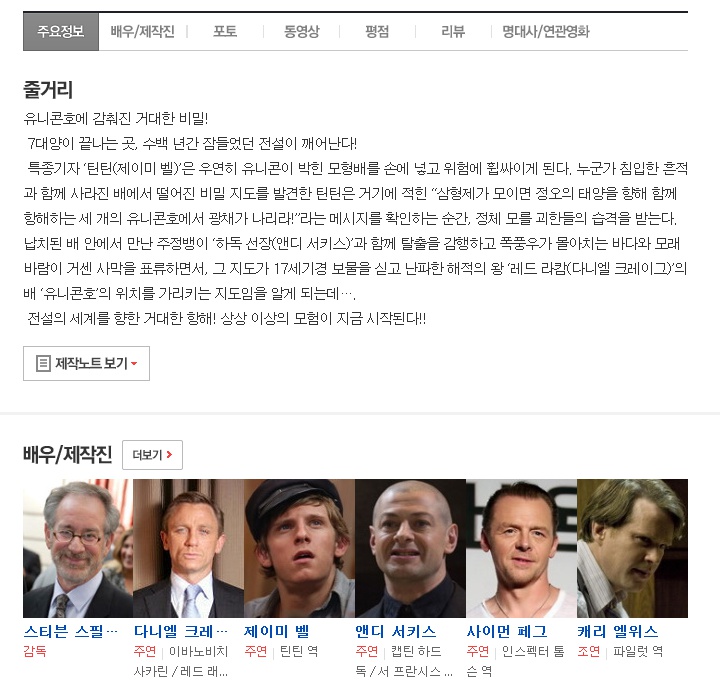Go to the 동영상 tab
This screenshot has width=720, height=684.
301,32
